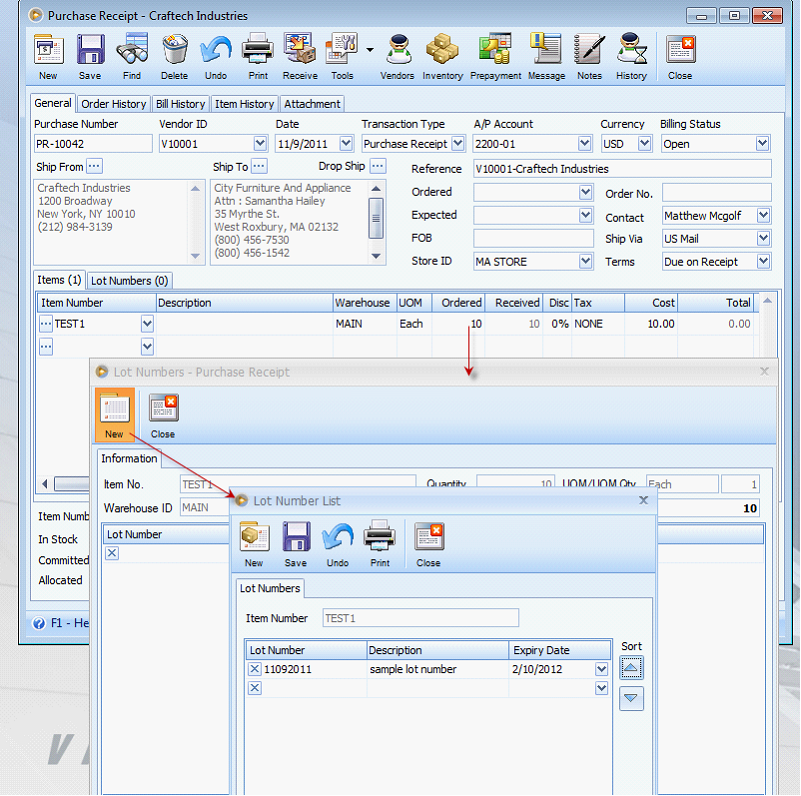The width and height of the screenshot is (801, 796).
Task: Switch to the Order History tab
Action: click(x=113, y=104)
